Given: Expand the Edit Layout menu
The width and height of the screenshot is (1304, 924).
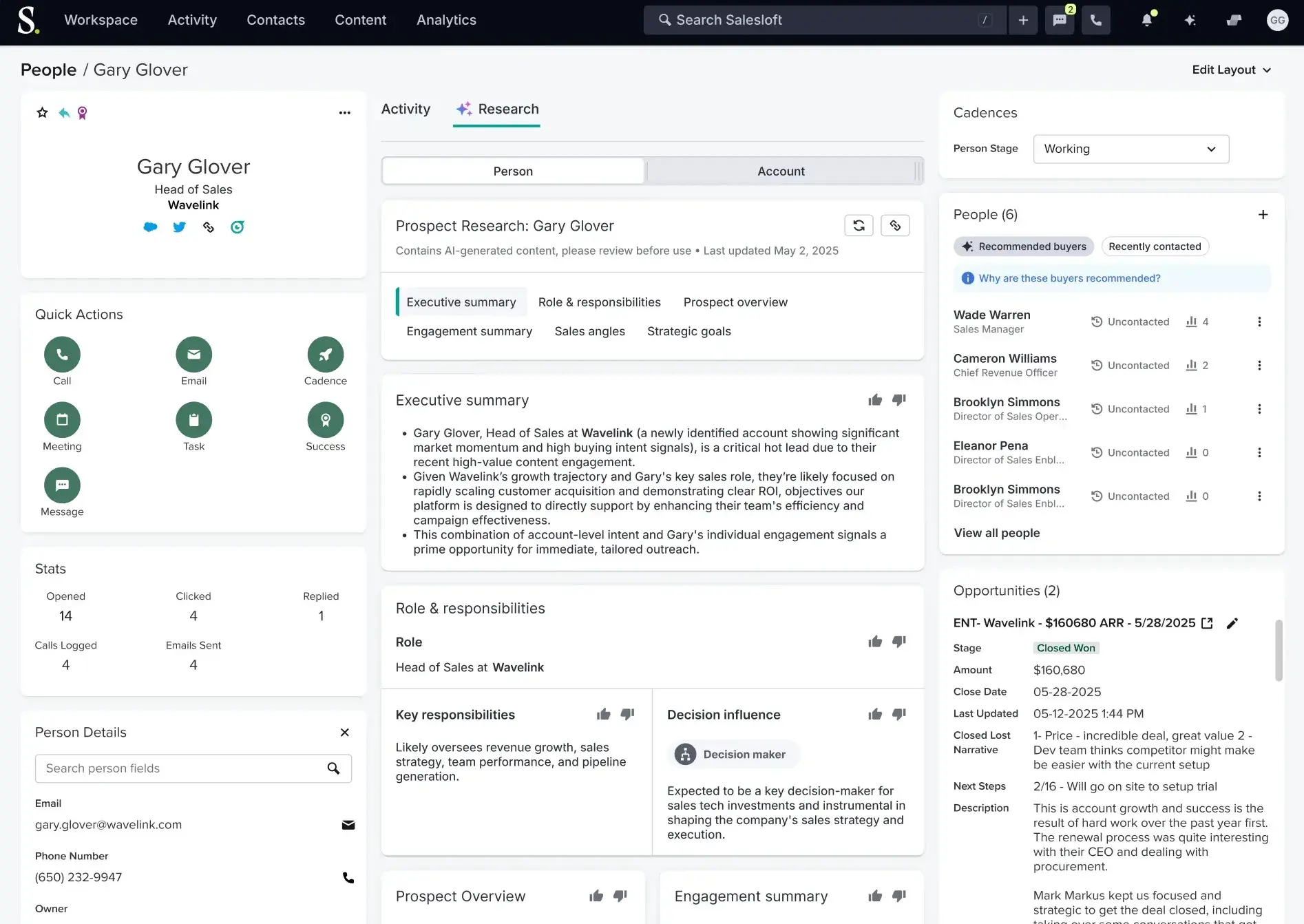Looking at the screenshot, I should click(1232, 70).
